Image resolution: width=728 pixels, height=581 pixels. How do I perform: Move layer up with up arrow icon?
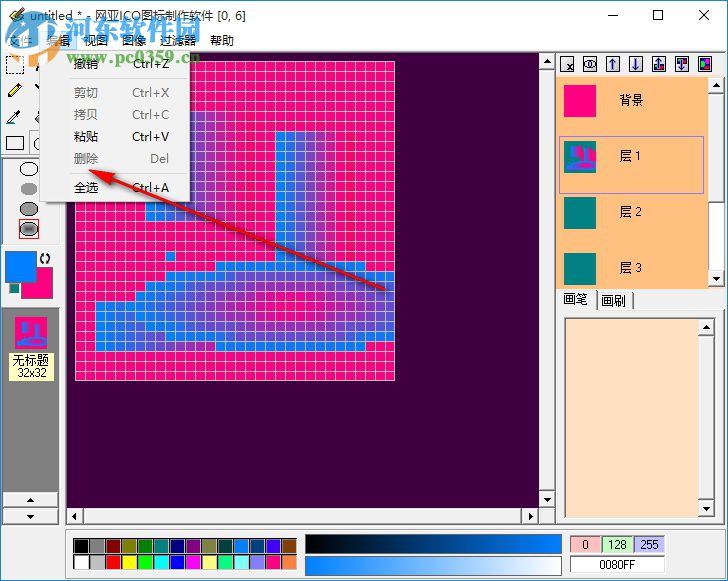(x=612, y=64)
